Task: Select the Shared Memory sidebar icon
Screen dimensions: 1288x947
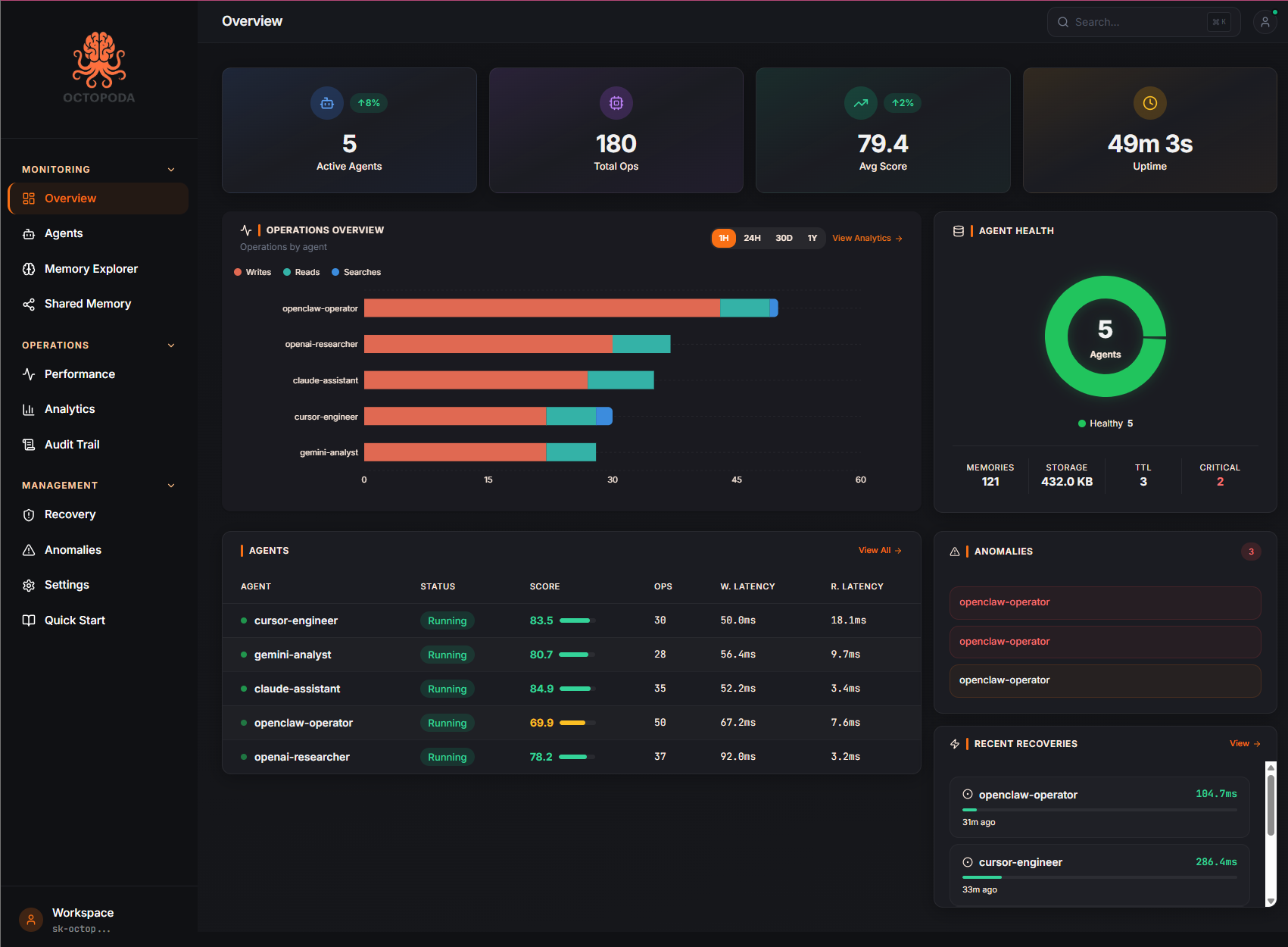Action: 29,304
